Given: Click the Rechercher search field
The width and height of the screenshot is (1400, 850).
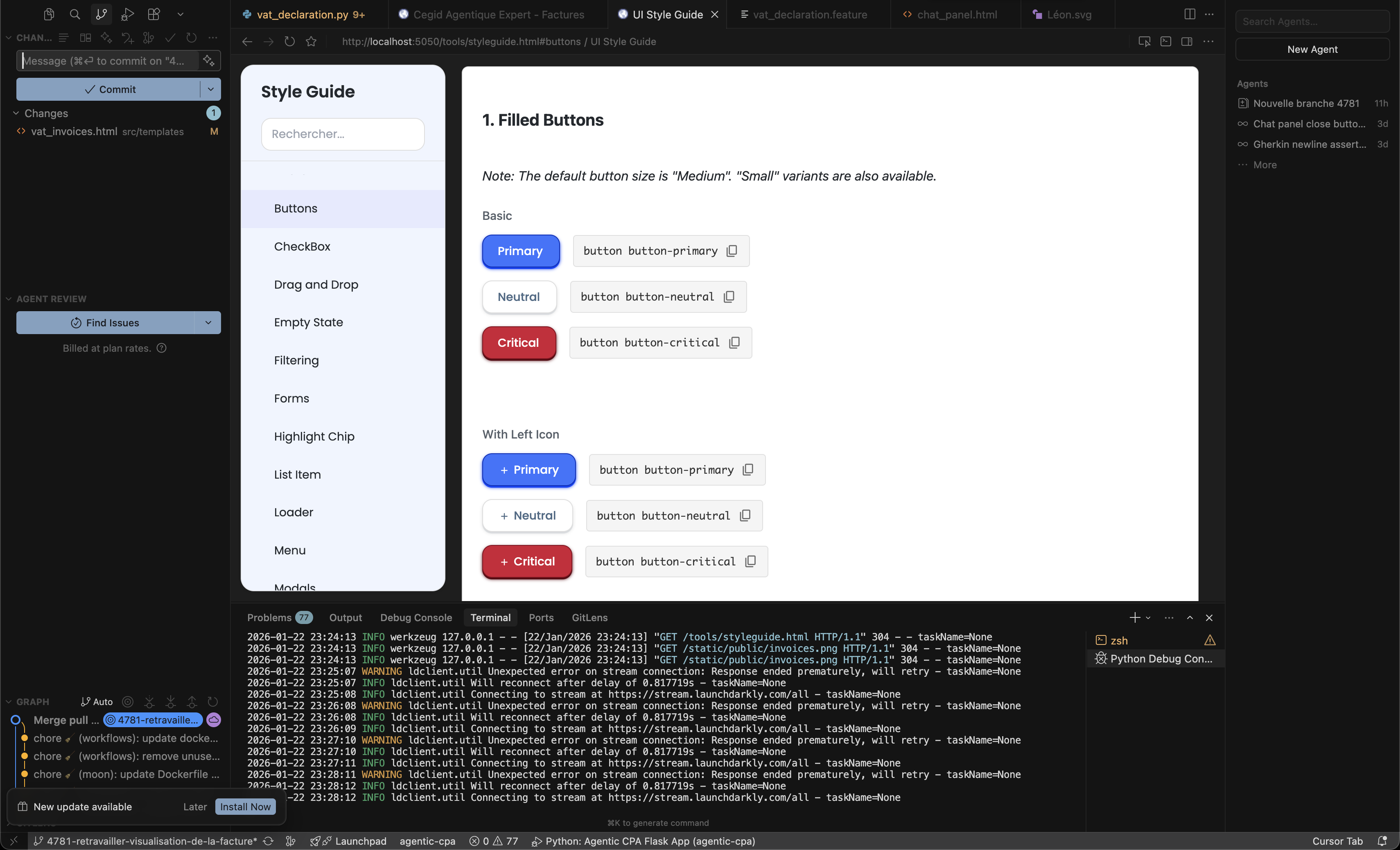Looking at the screenshot, I should coord(343,134).
